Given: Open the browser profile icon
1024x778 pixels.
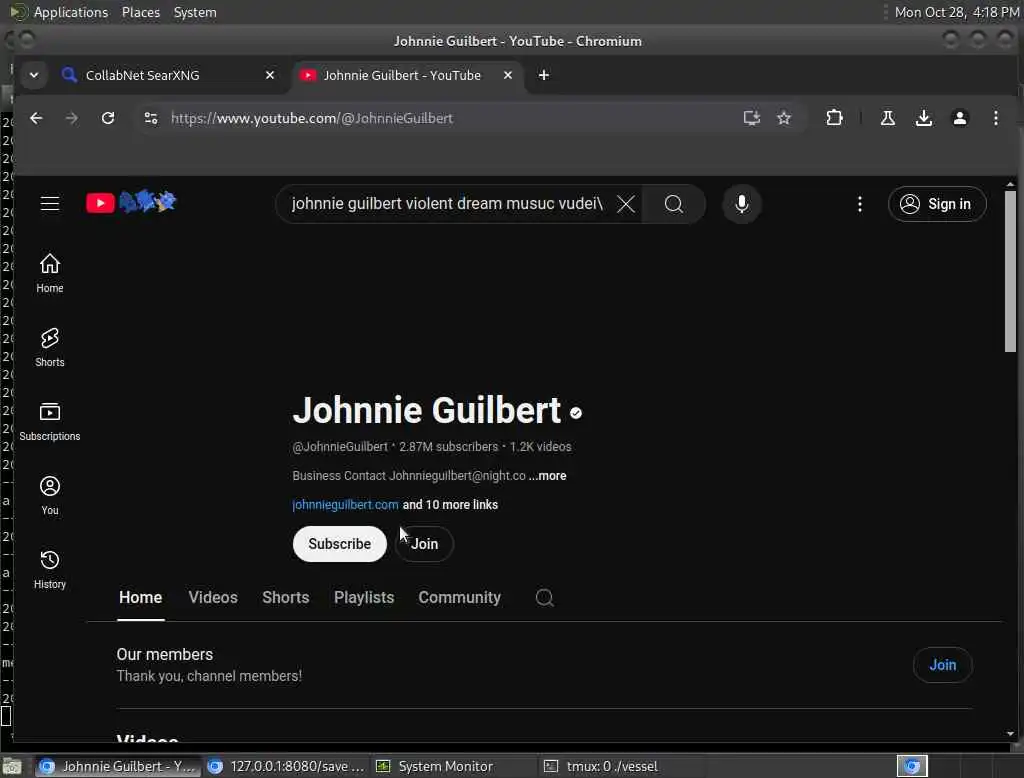Looking at the screenshot, I should (x=959, y=118).
